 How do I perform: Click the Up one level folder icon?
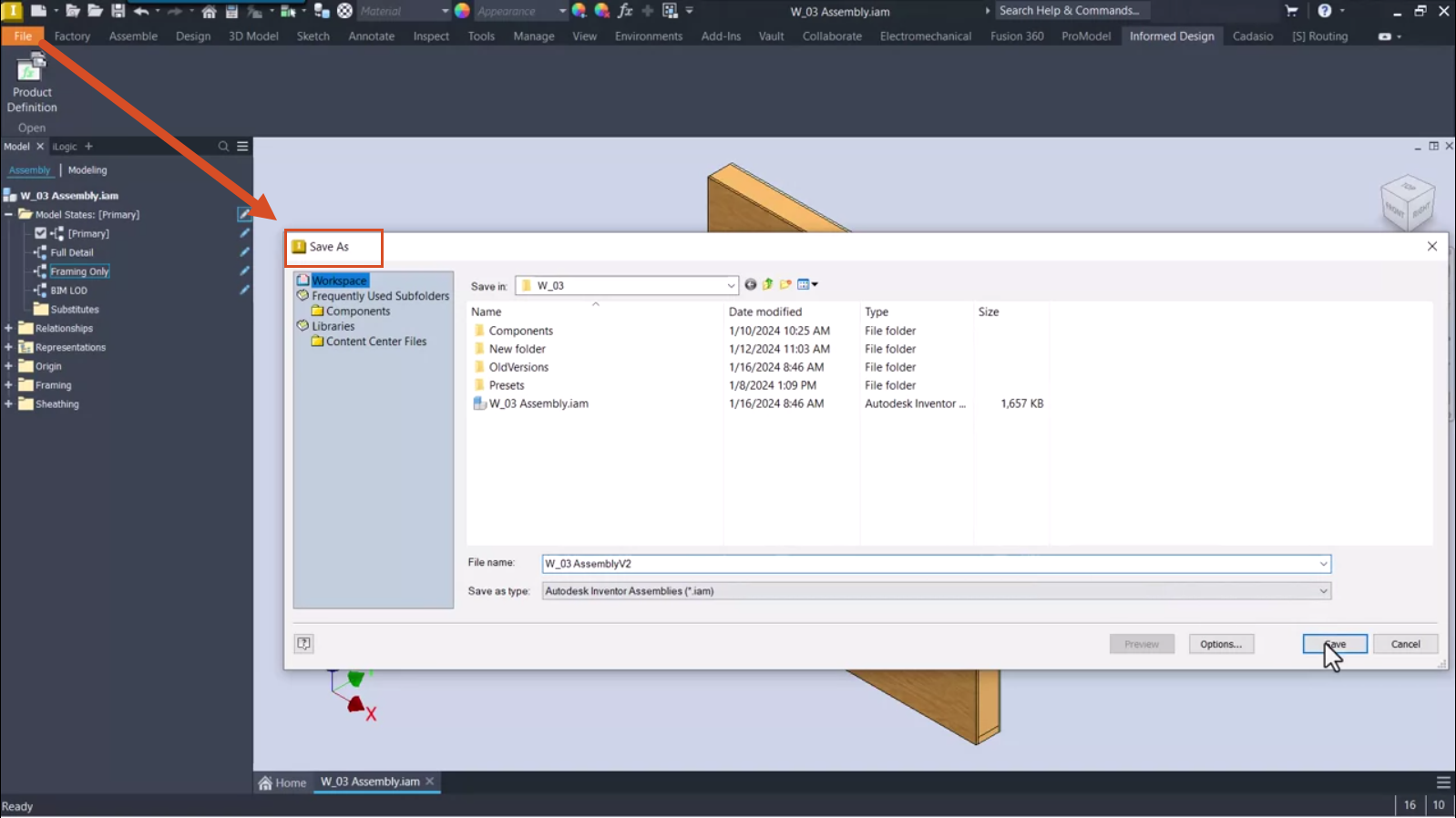[768, 284]
